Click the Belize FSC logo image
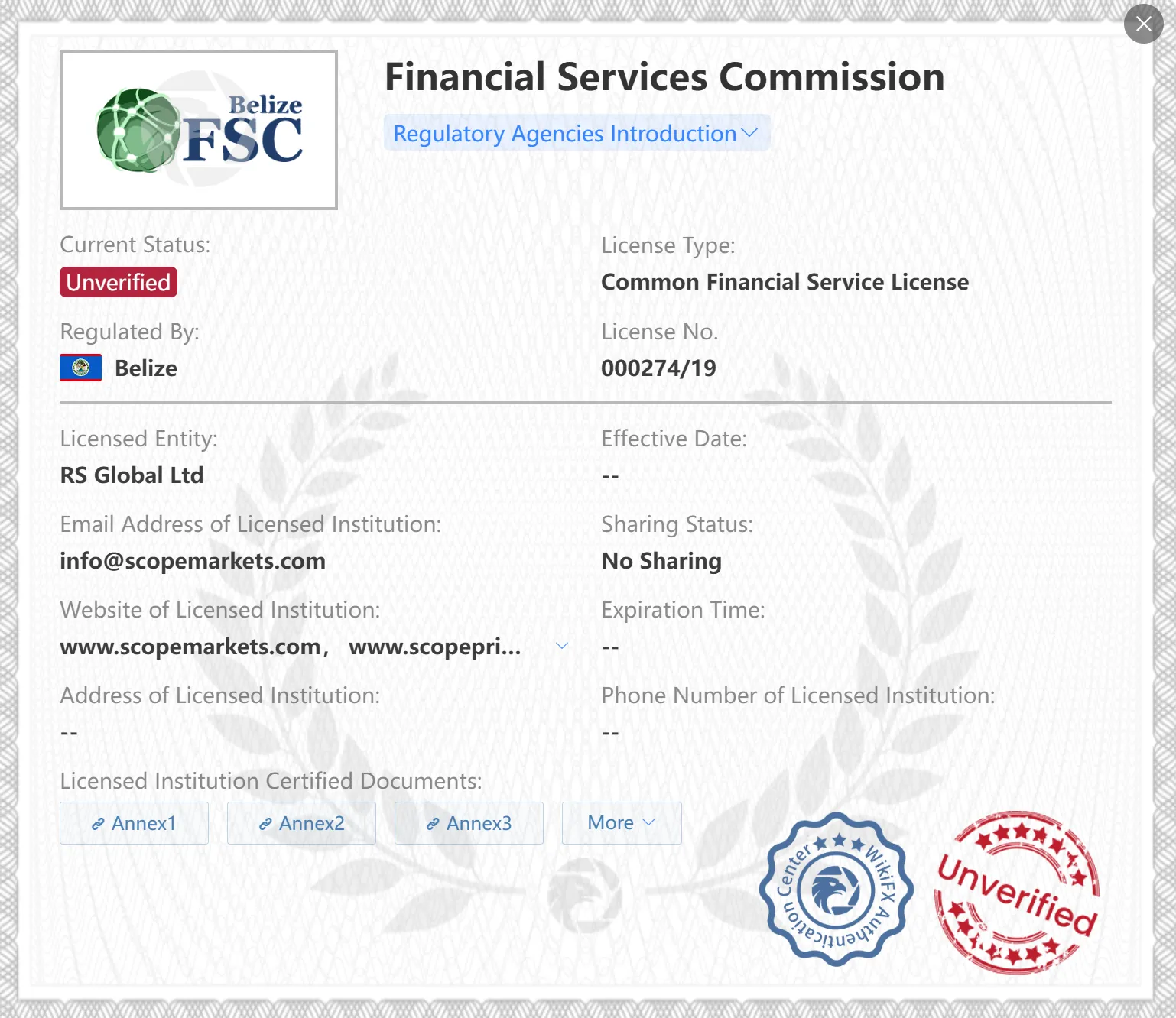The width and height of the screenshot is (1176, 1018). pos(199,130)
